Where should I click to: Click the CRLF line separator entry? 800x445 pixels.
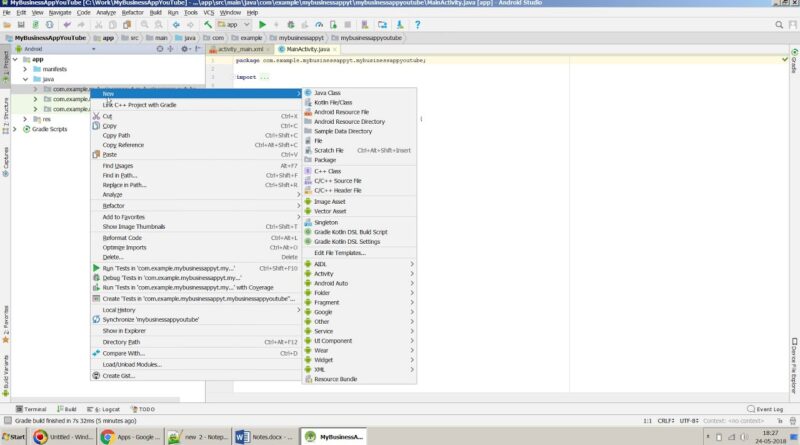click(x=666, y=421)
